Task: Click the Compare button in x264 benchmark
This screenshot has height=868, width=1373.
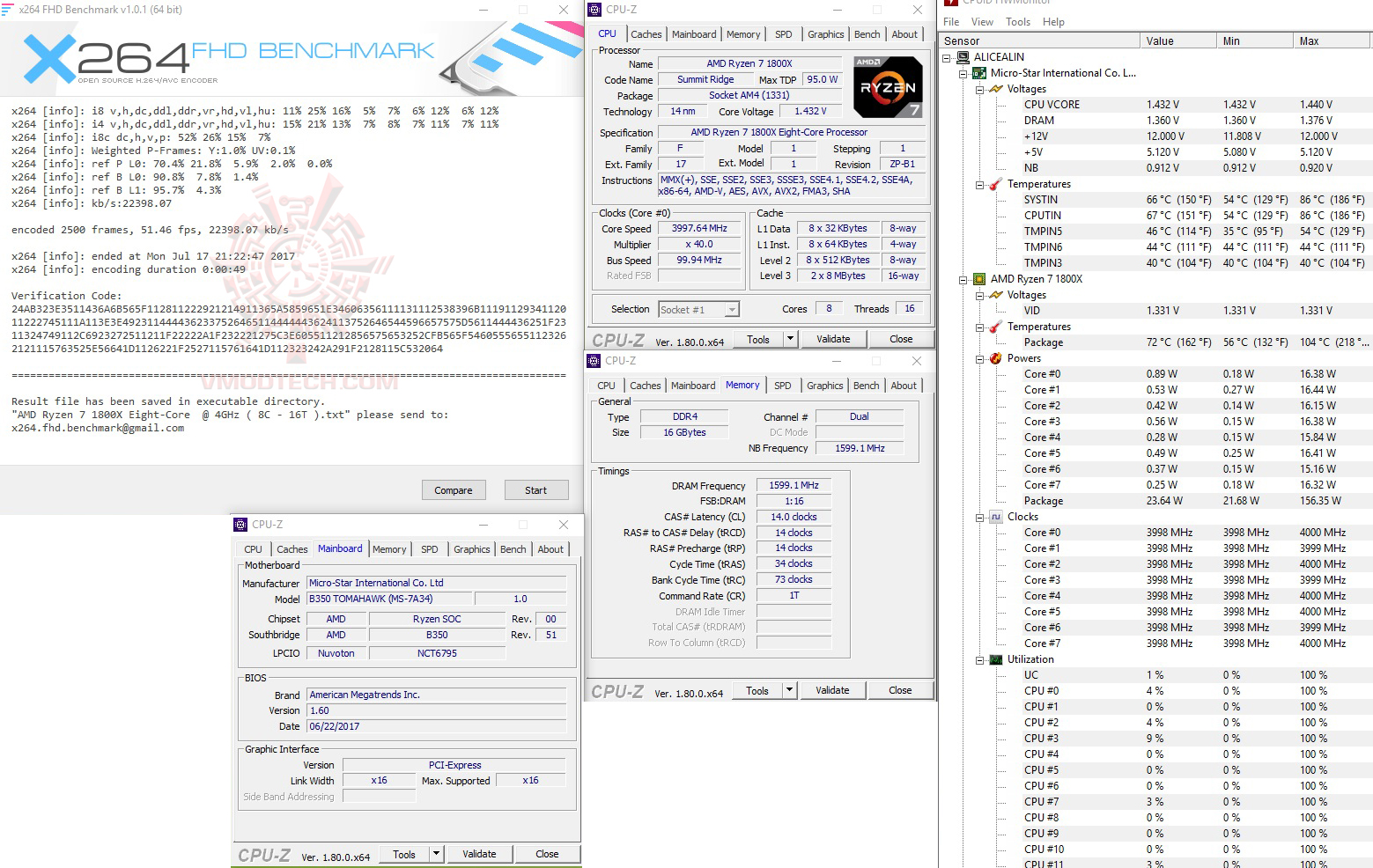Action: 454,489
